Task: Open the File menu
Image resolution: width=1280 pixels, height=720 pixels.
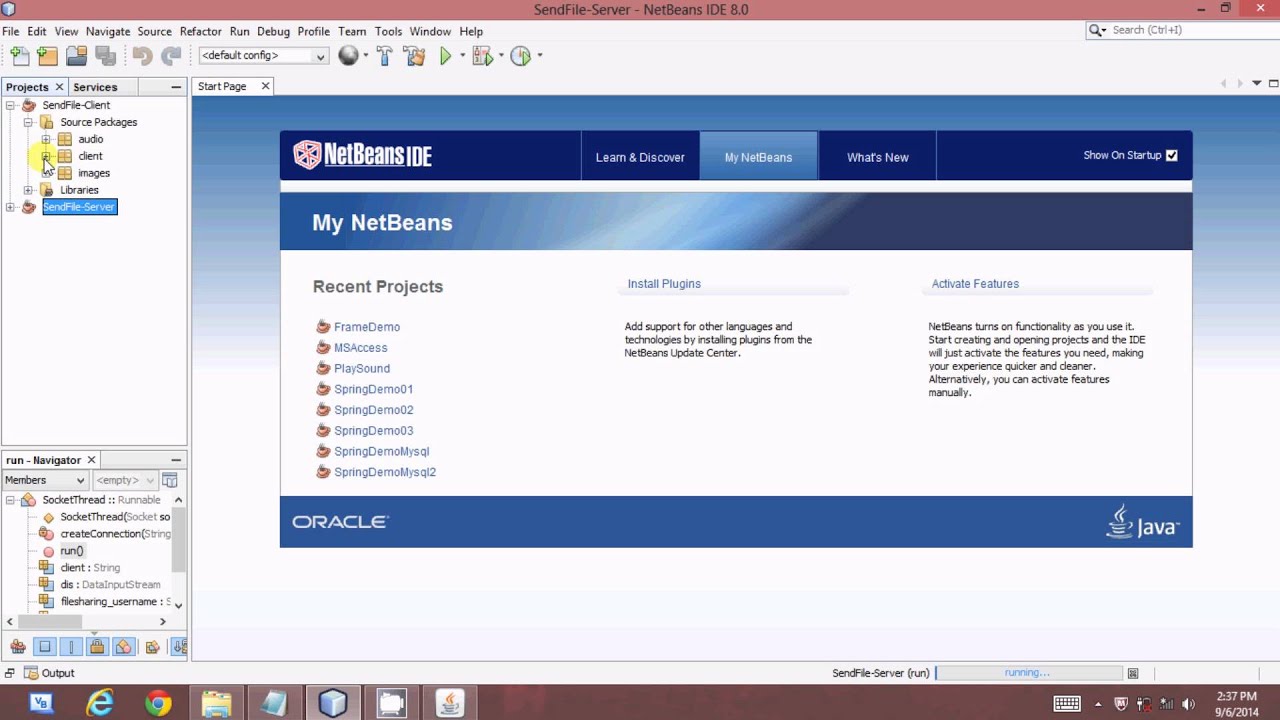Action: (x=10, y=31)
